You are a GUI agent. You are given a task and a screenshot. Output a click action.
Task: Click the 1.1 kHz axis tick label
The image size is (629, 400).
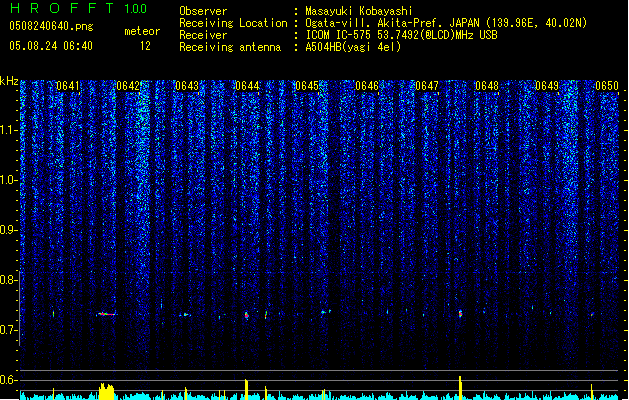[x=8, y=130]
